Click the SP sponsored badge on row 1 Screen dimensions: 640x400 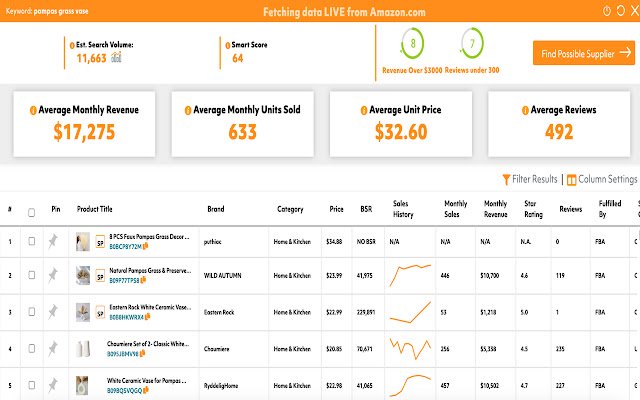(x=100, y=242)
